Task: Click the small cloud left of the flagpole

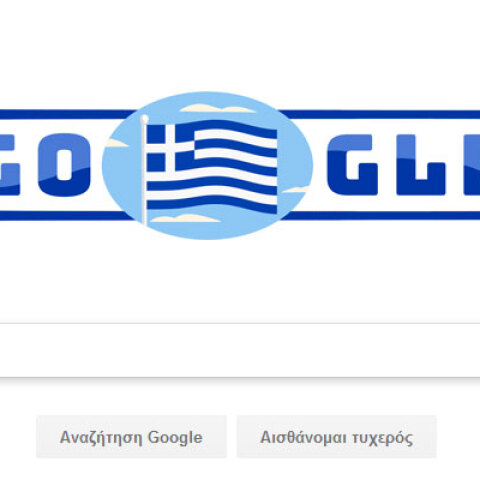Action: click(116, 143)
